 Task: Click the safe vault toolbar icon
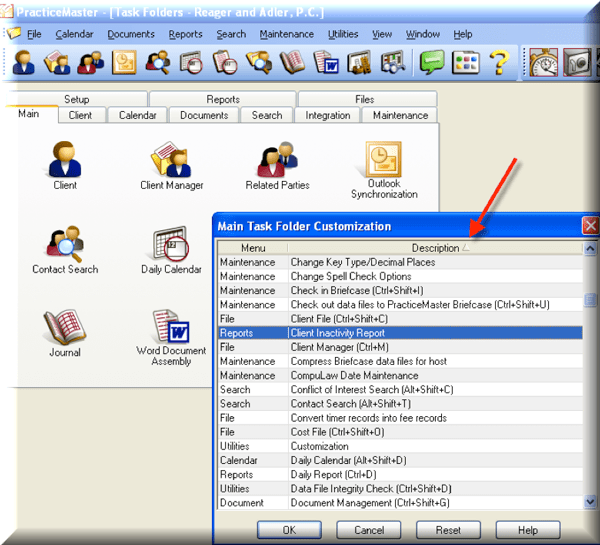(577, 62)
